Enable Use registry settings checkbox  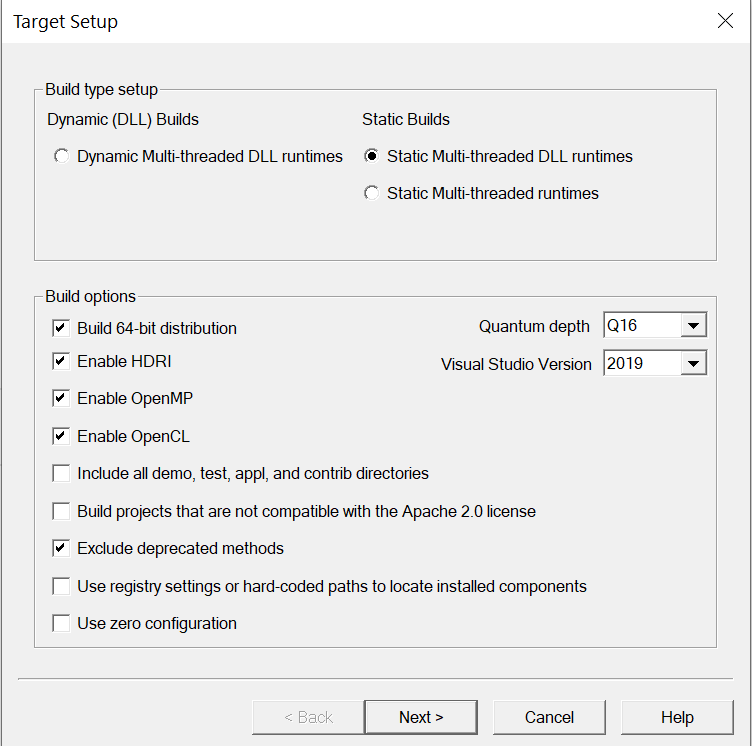62,586
